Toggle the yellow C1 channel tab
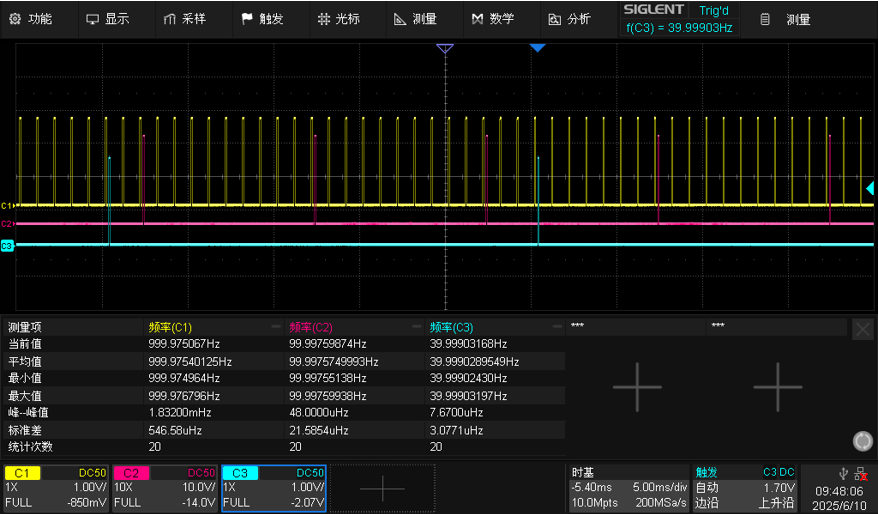Image resolution: width=878 pixels, height=514 pixels. (x=22, y=473)
